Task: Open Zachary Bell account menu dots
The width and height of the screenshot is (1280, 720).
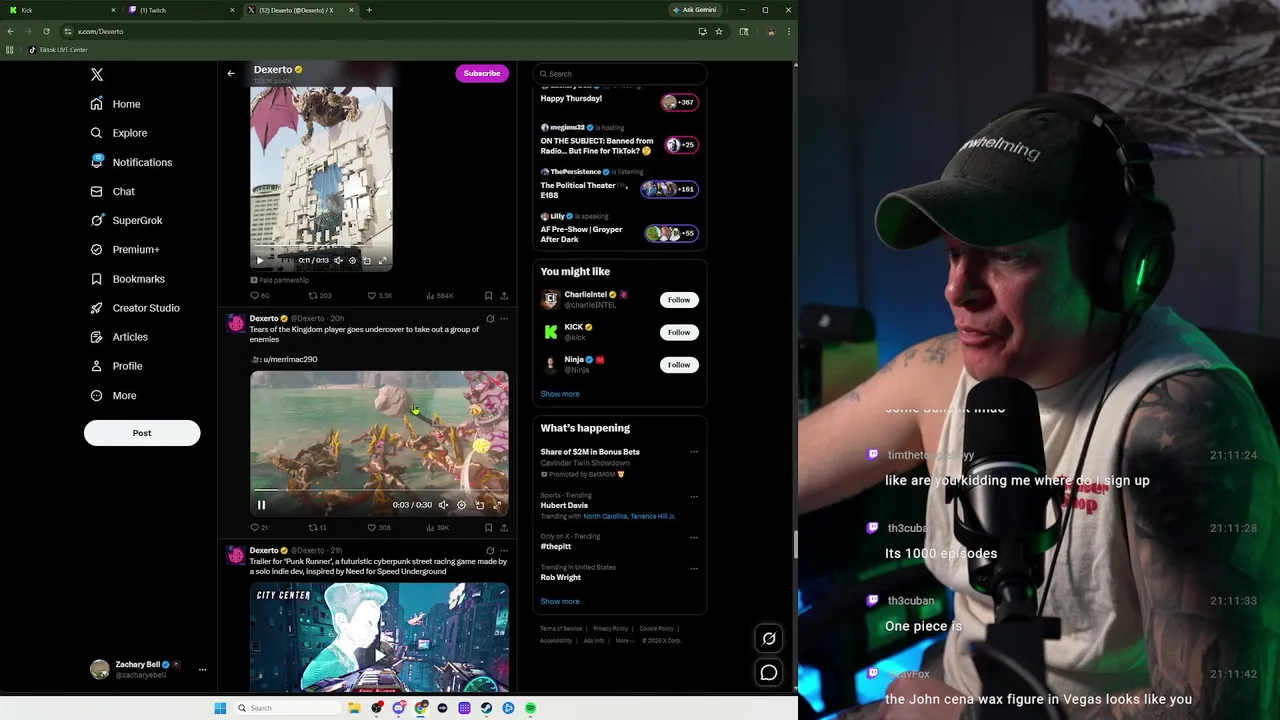Action: coord(202,669)
